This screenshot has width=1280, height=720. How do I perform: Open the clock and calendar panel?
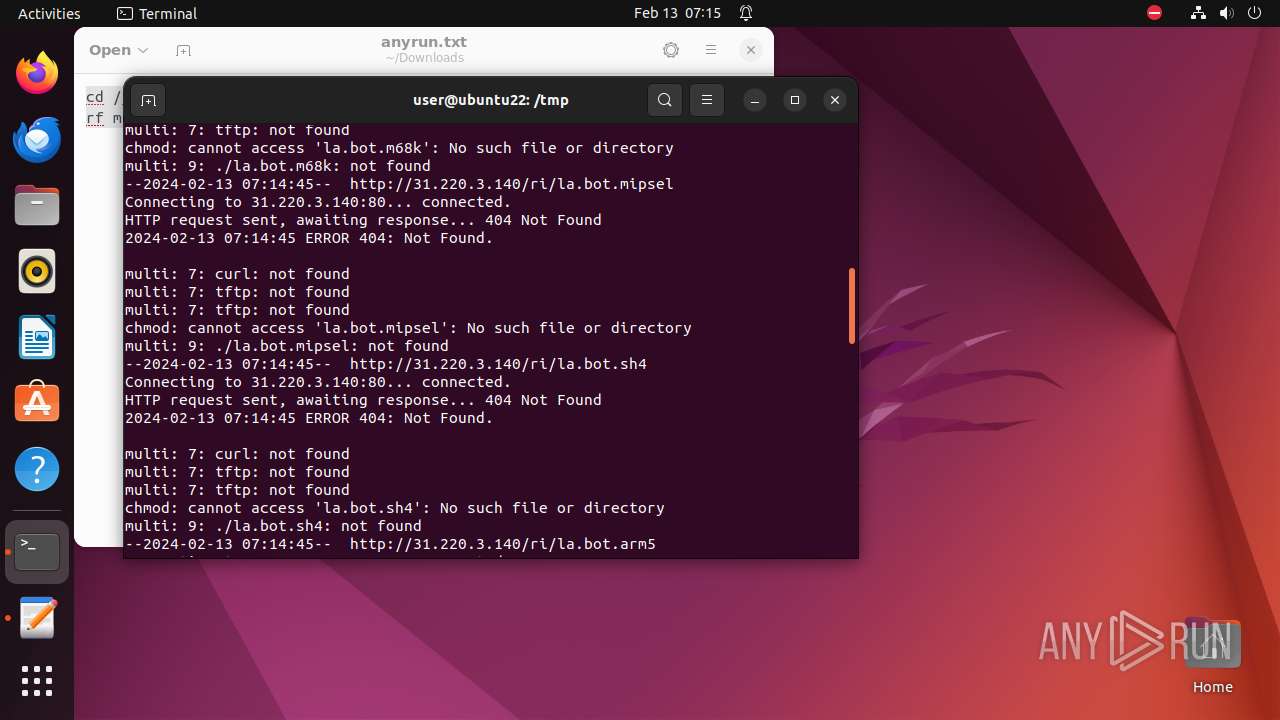tap(677, 13)
